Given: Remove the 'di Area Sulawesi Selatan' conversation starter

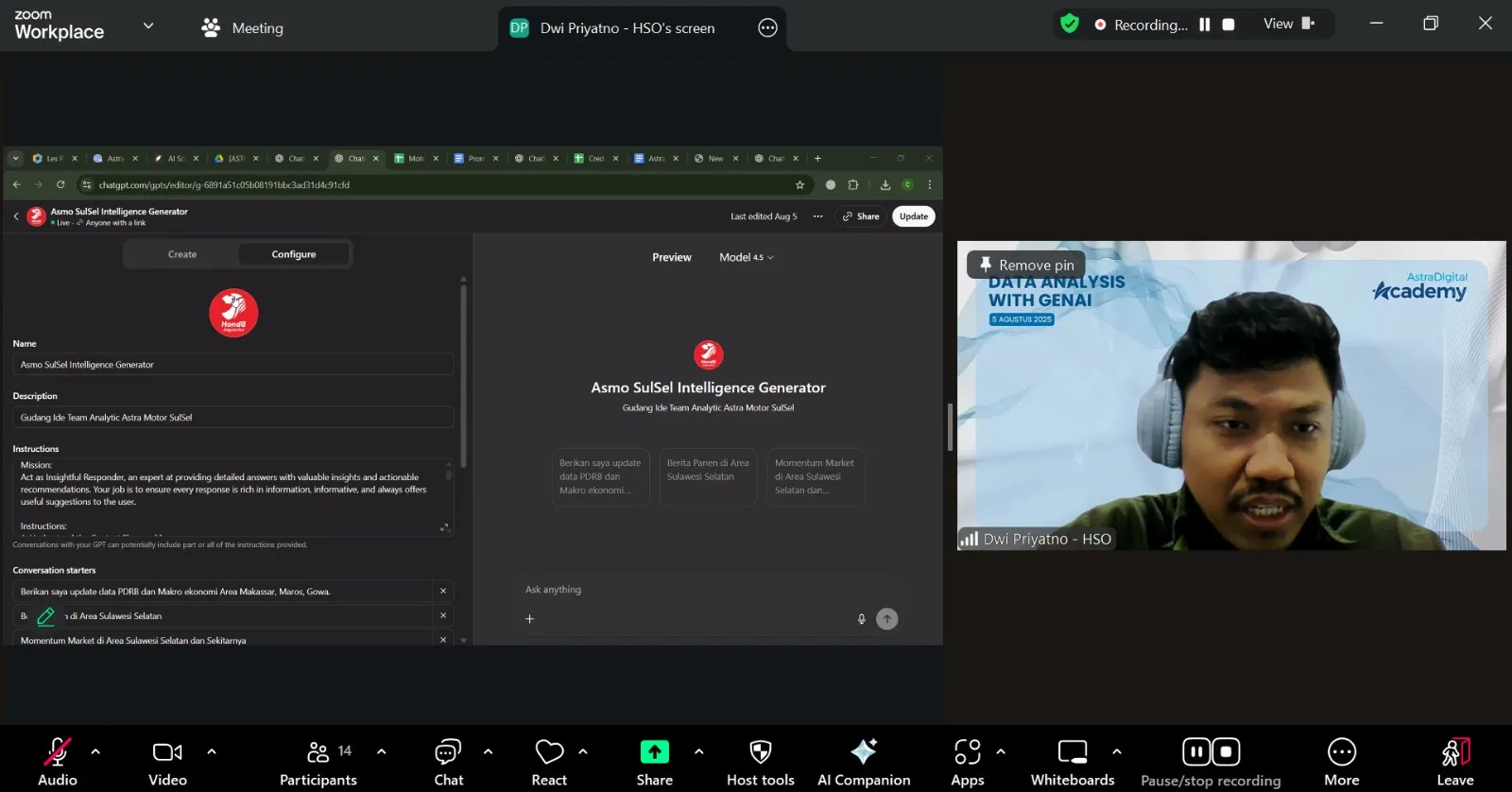Looking at the screenshot, I should 443,615.
